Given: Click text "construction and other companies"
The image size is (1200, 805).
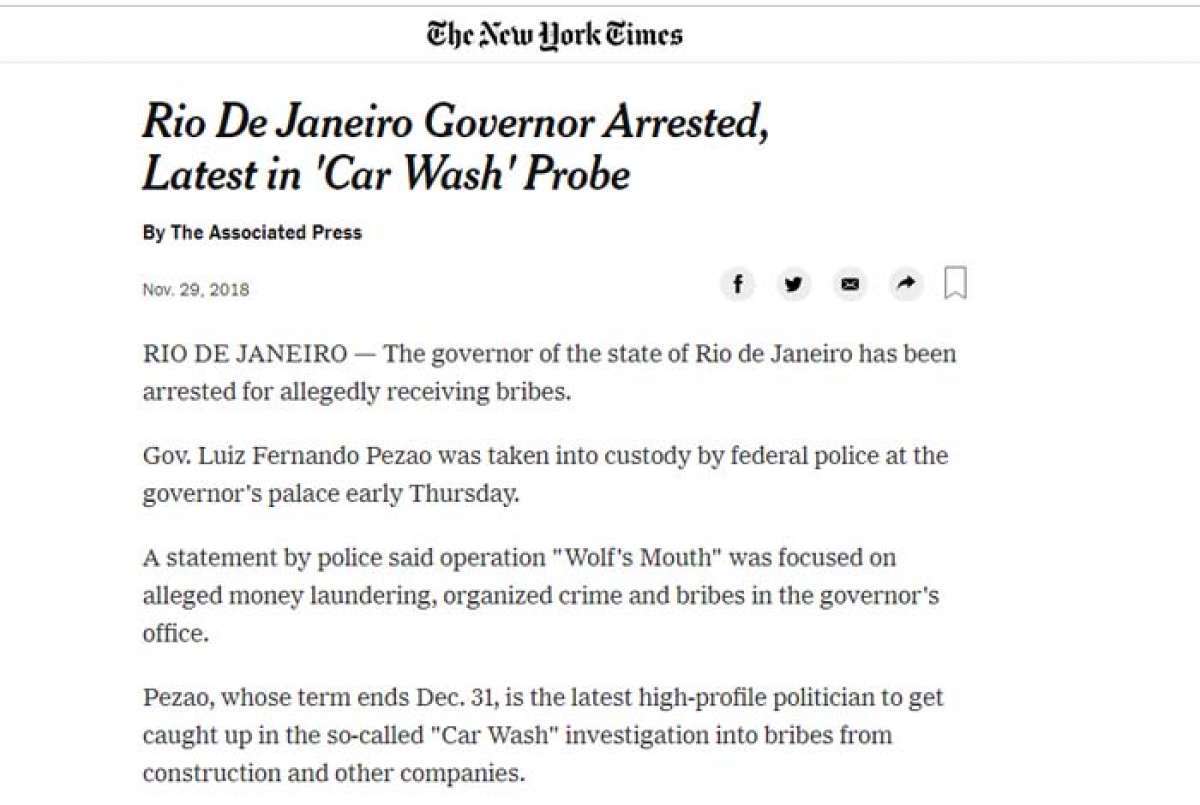Looking at the screenshot, I should [x=332, y=773].
